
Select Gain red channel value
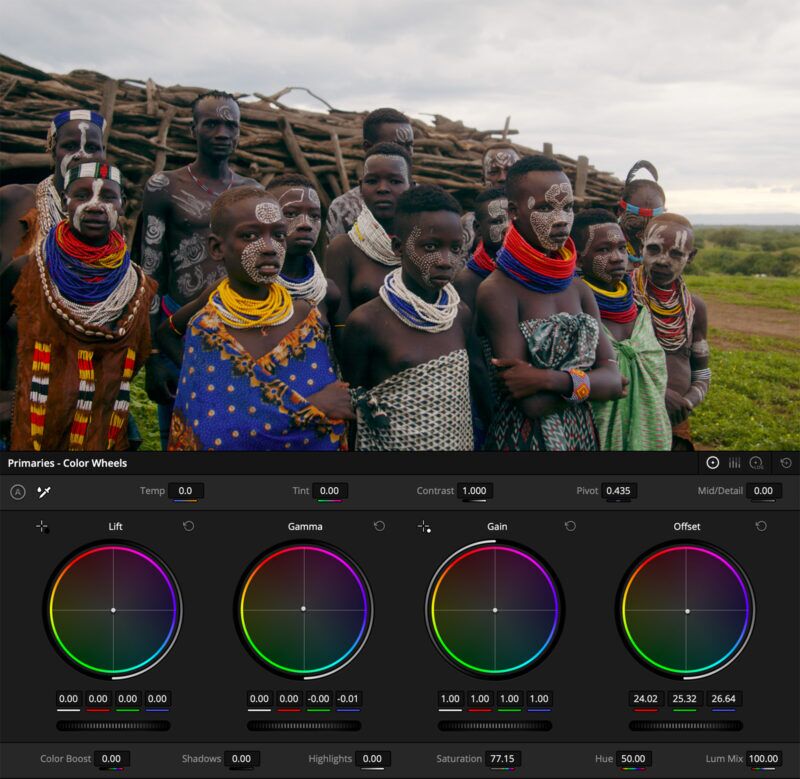click(480, 699)
